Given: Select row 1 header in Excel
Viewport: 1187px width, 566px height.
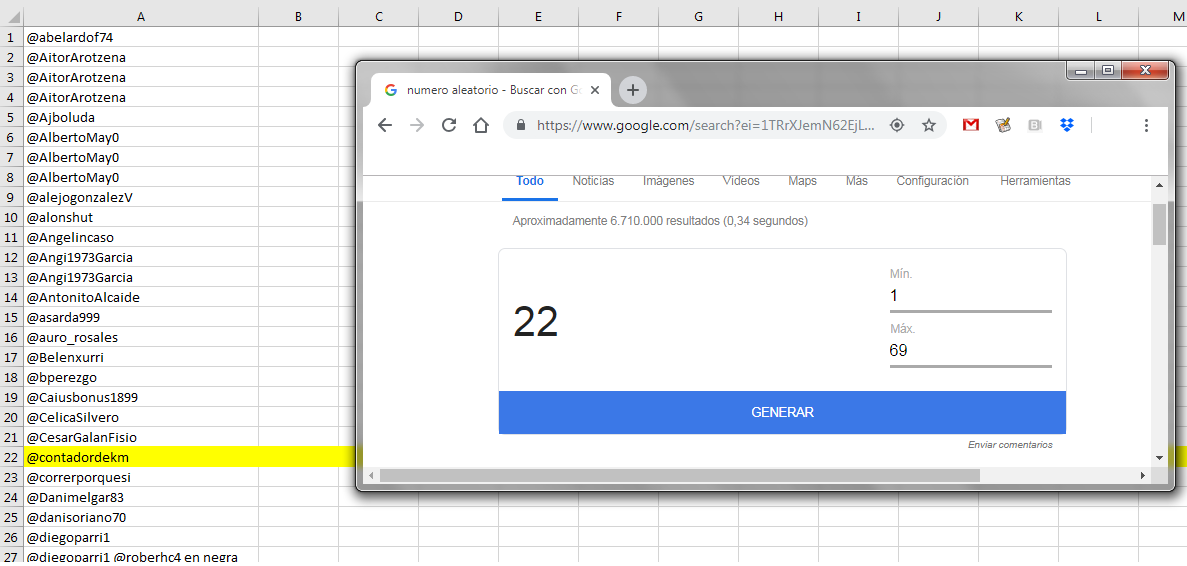Looking at the screenshot, I should point(11,37).
